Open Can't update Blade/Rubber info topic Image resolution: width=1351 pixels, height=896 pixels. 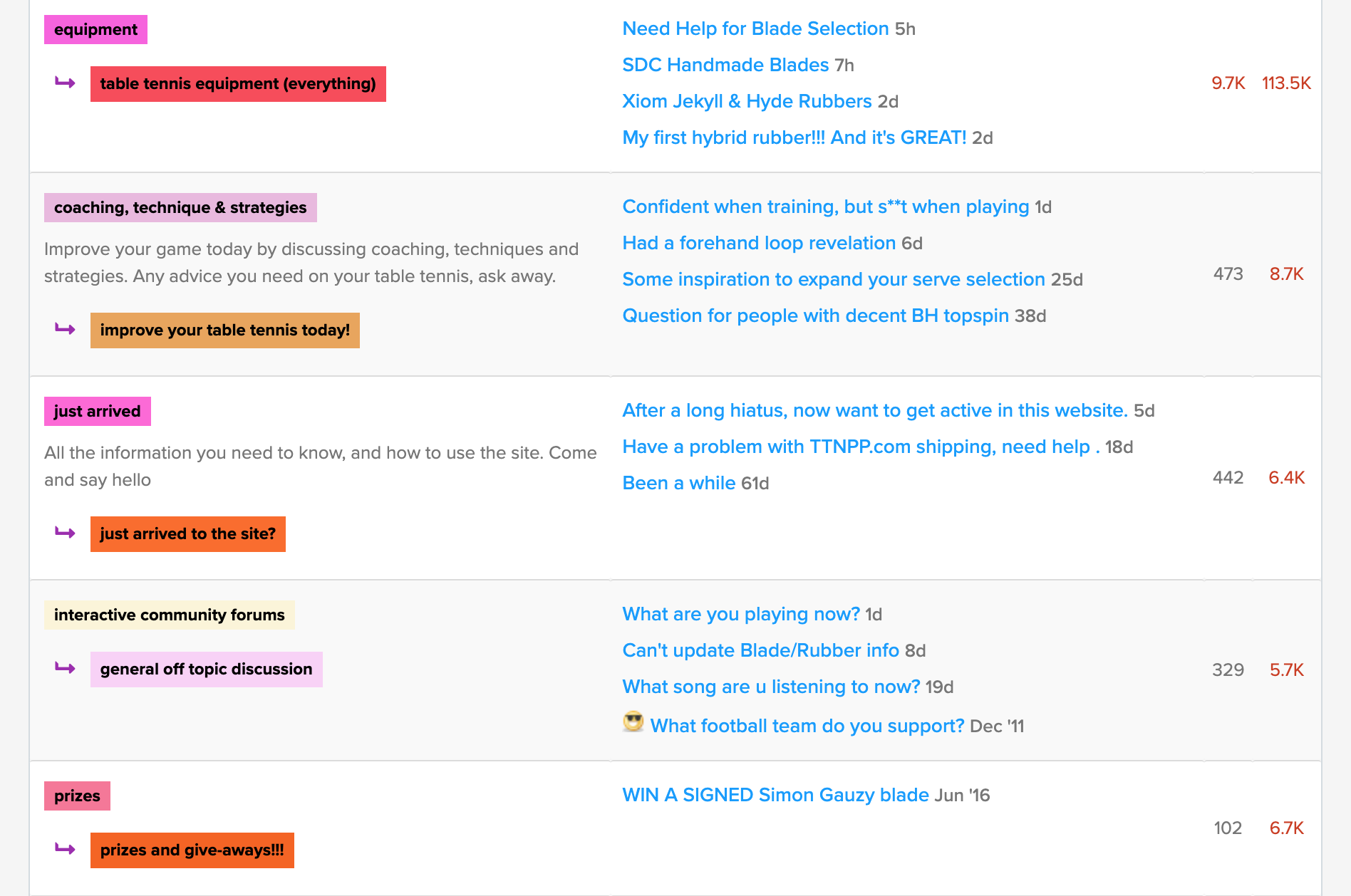click(x=760, y=650)
